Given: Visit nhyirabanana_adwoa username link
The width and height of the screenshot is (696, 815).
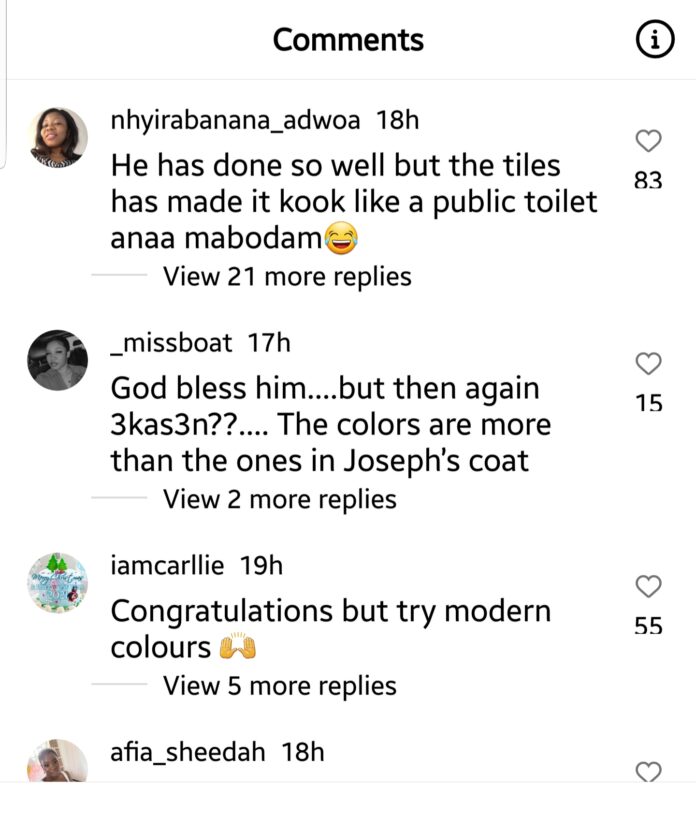Looking at the screenshot, I should point(237,121).
